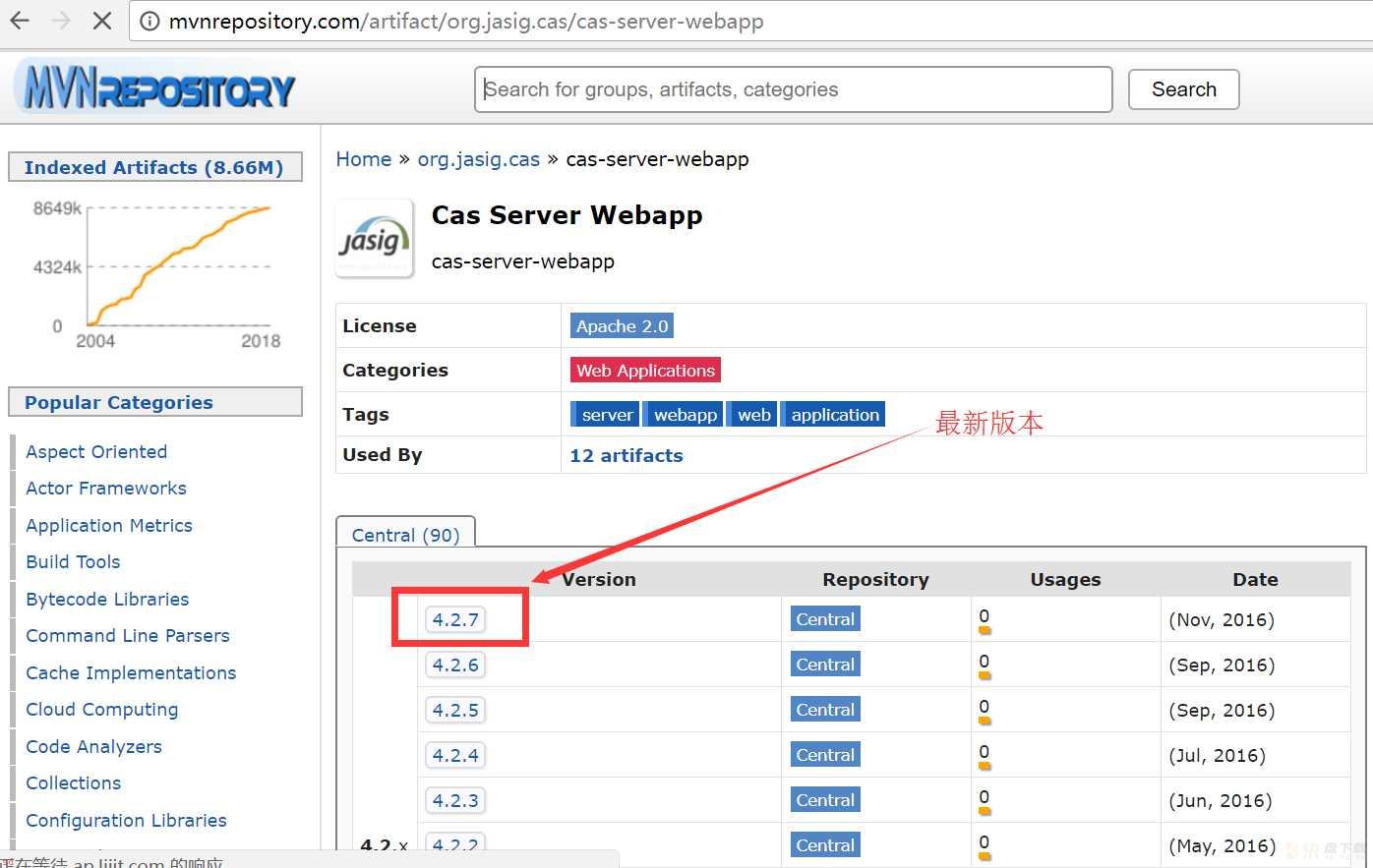Stop page loading with X button
The width and height of the screenshot is (1373, 868).
click(x=101, y=21)
